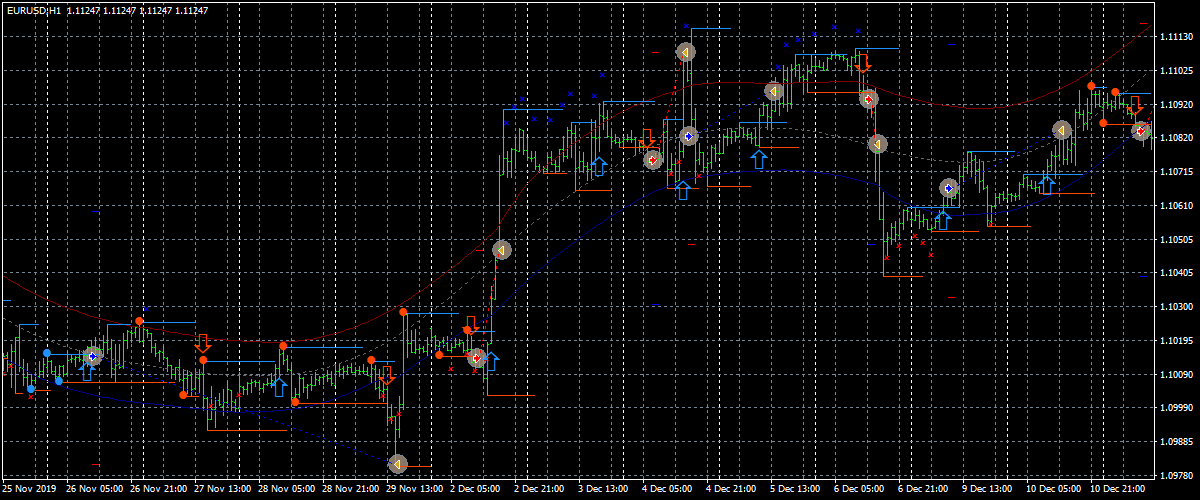Click the 6 Dec 21:00 time label
The height and width of the screenshot is (500, 1200).
tap(924, 490)
